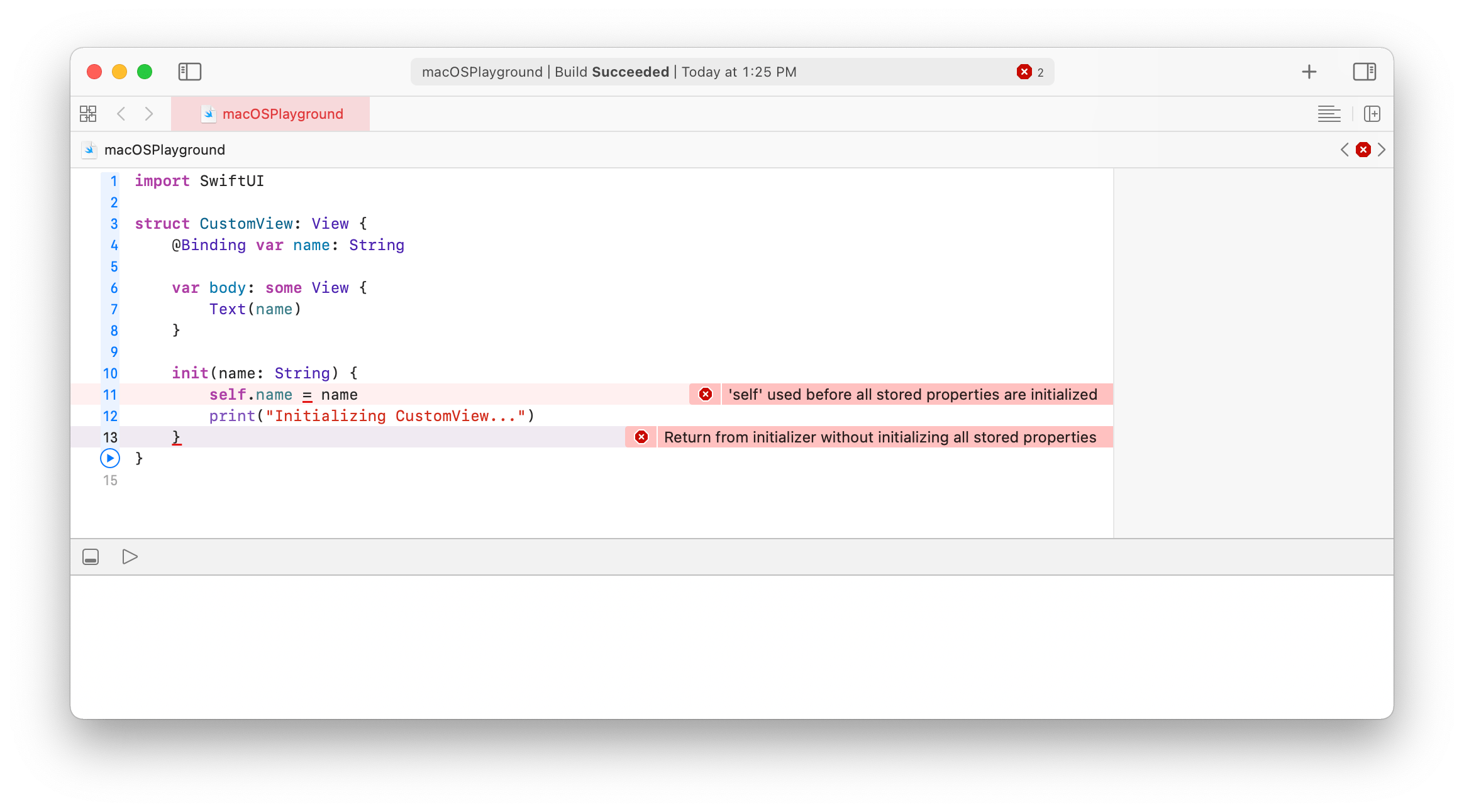Click the 'self' used before error message

(x=912, y=395)
